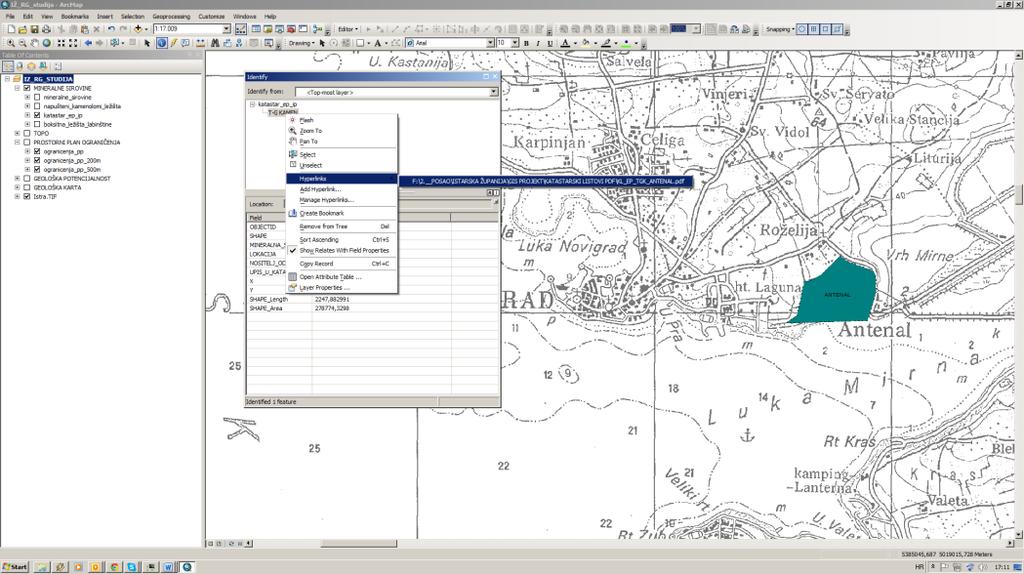The image size is (1024, 574).
Task: Undo the last action
Action: click(111, 29)
